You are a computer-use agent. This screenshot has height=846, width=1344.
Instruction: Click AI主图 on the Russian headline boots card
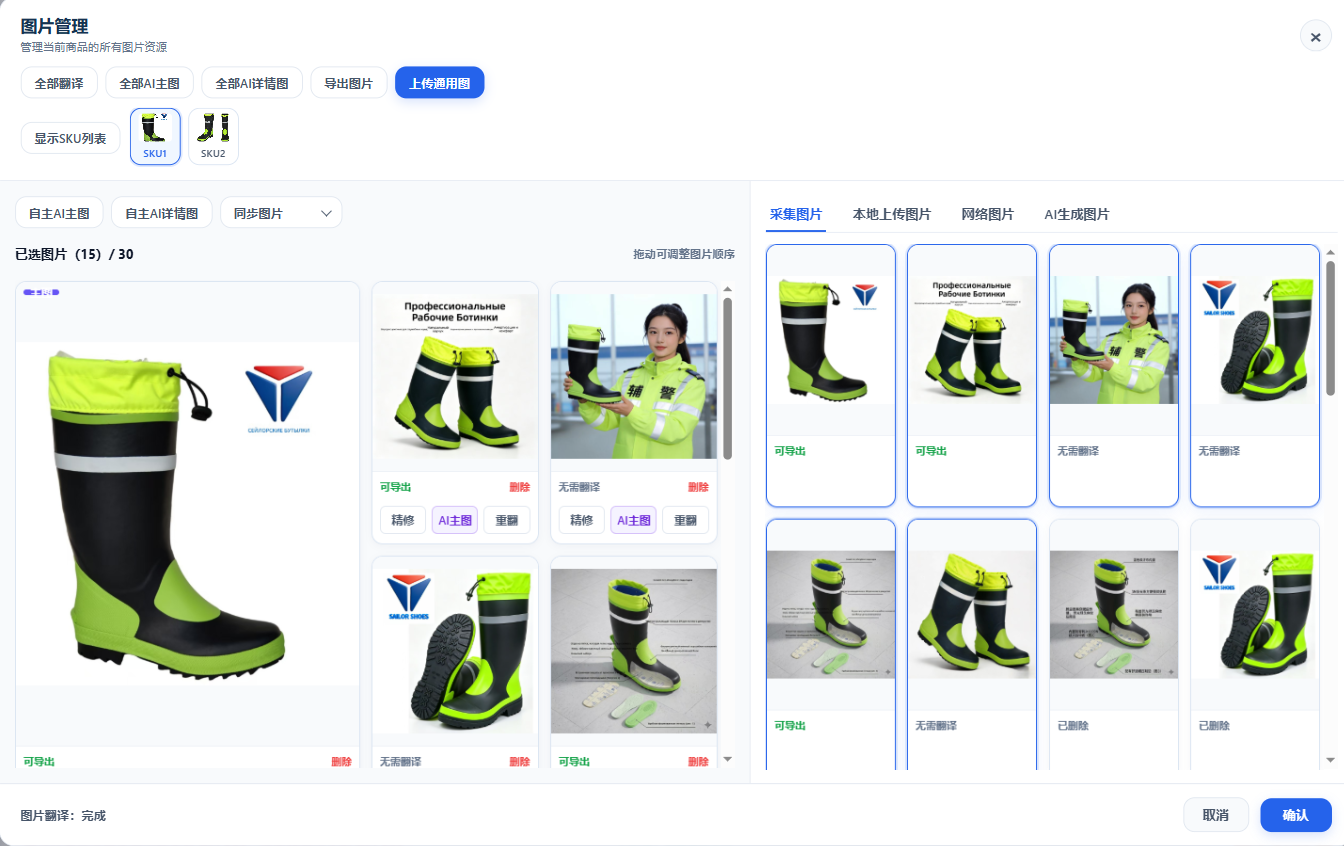(454, 520)
